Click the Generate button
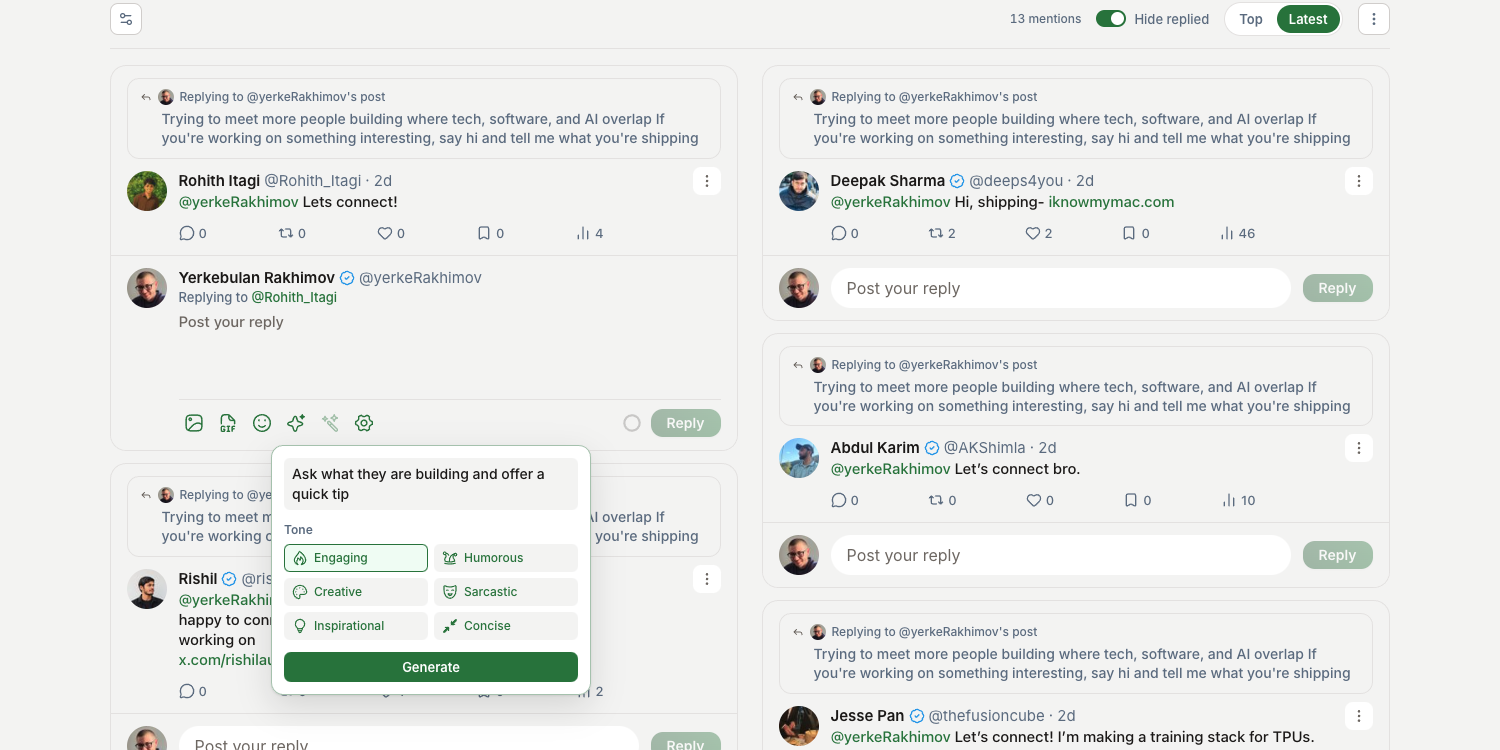 (431, 667)
